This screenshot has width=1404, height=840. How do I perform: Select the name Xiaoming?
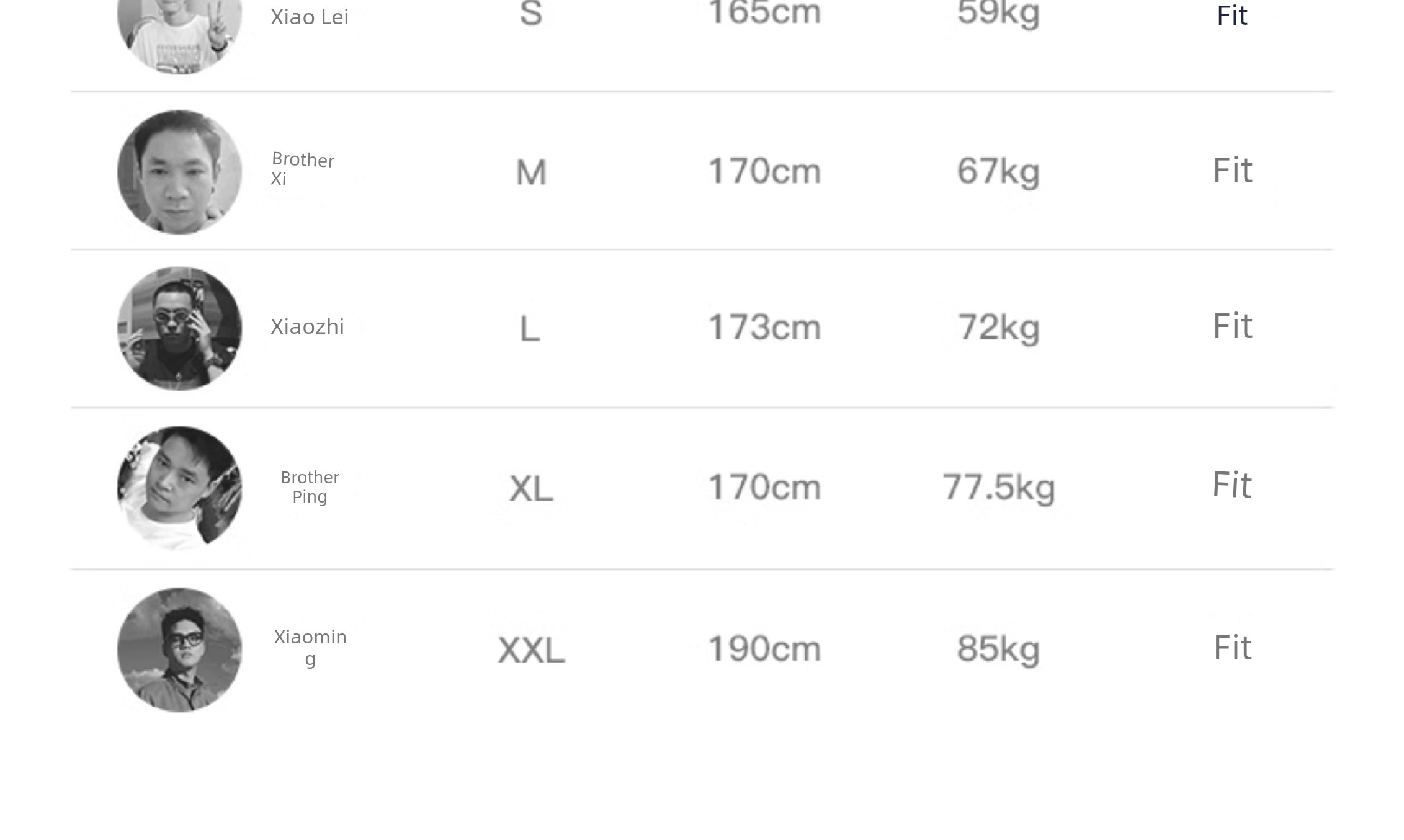click(x=310, y=647)
